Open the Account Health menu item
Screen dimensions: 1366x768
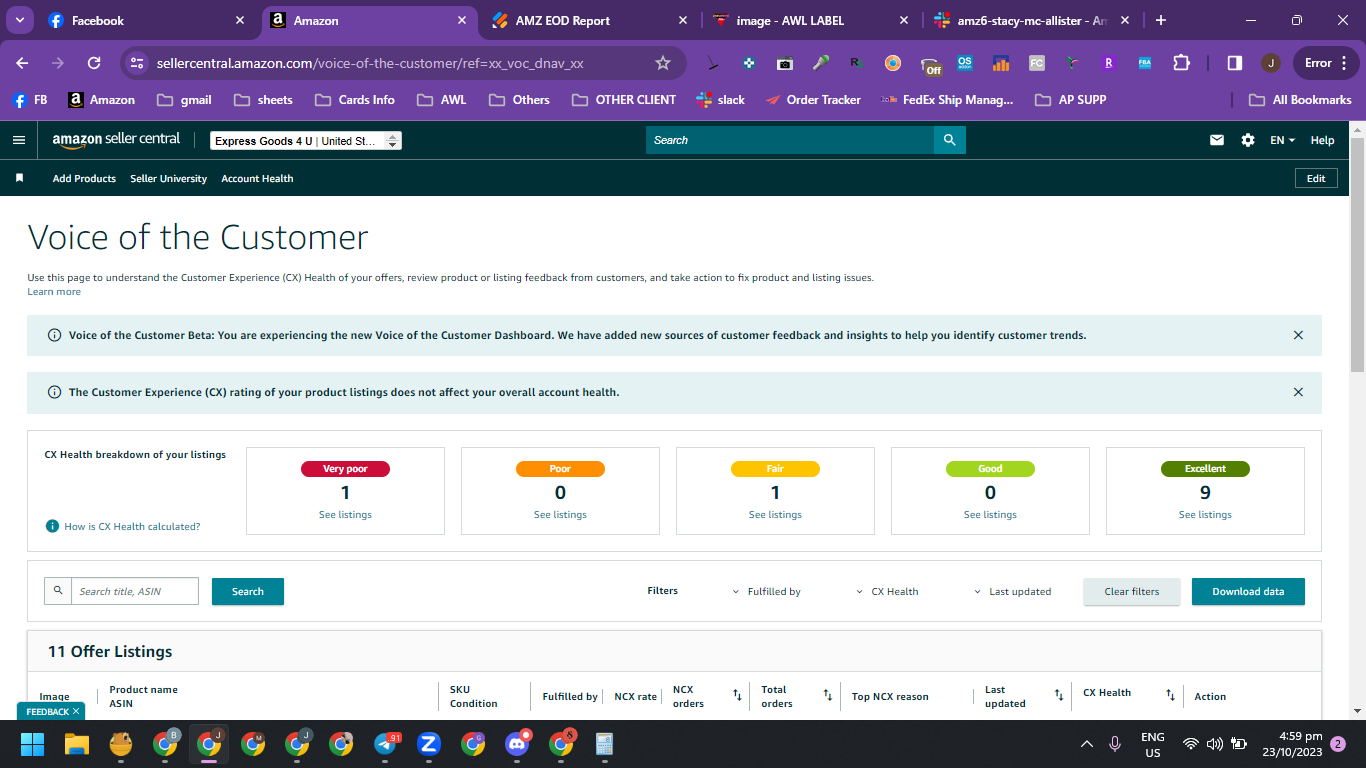coord(257,178)
